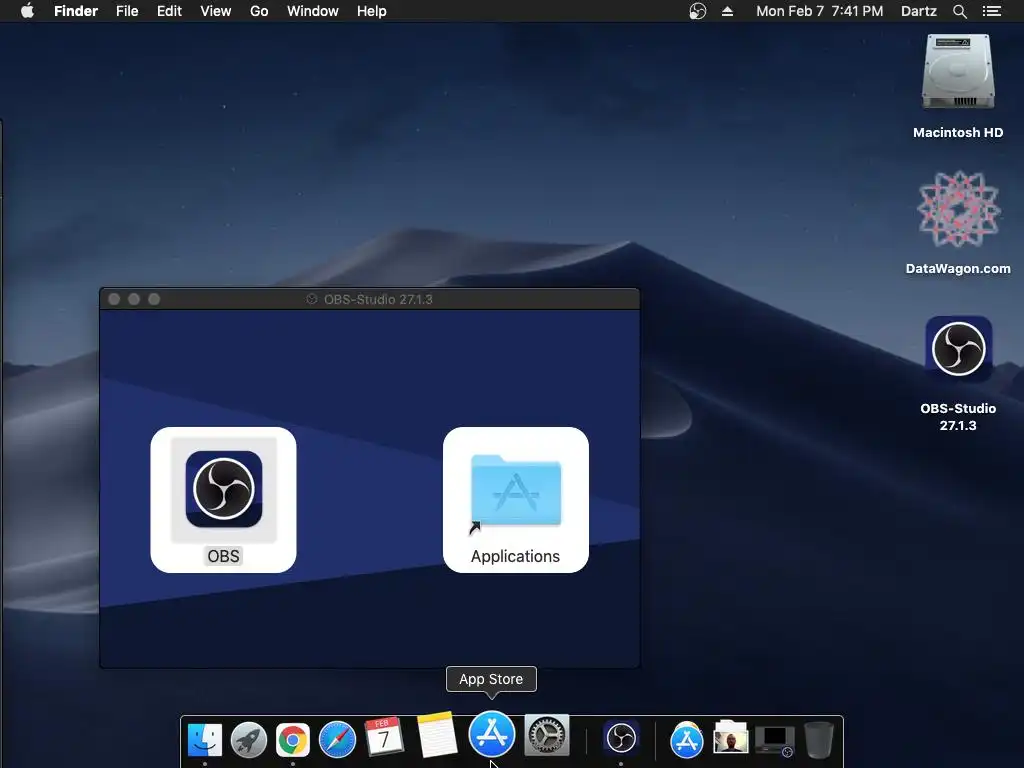Click the Macintosh HD label text
Viewport: 1024px width, 768px height.
[958, 133]
